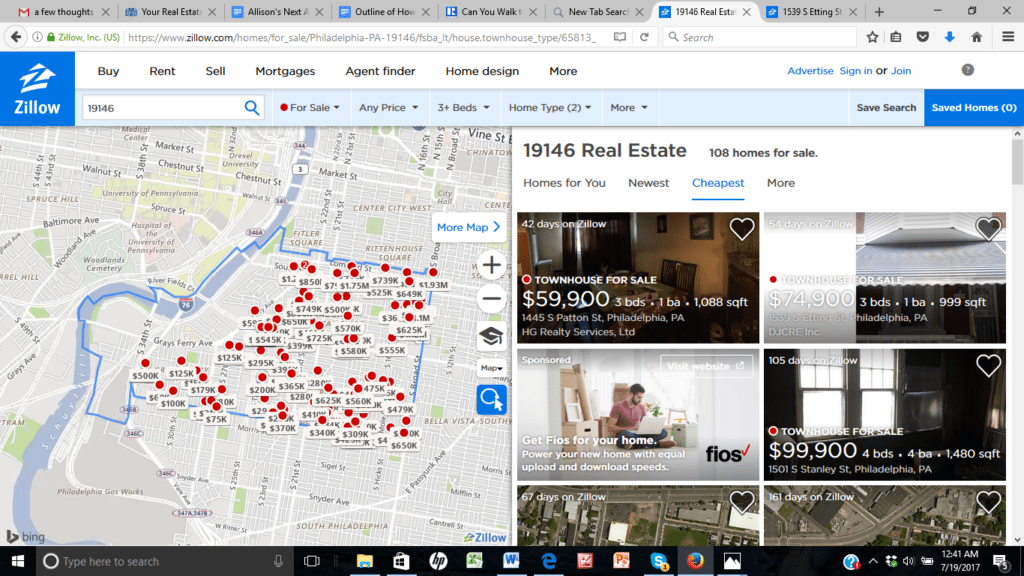Zoom out the map with minus button

pyautogui.click(x=491, y=298)
